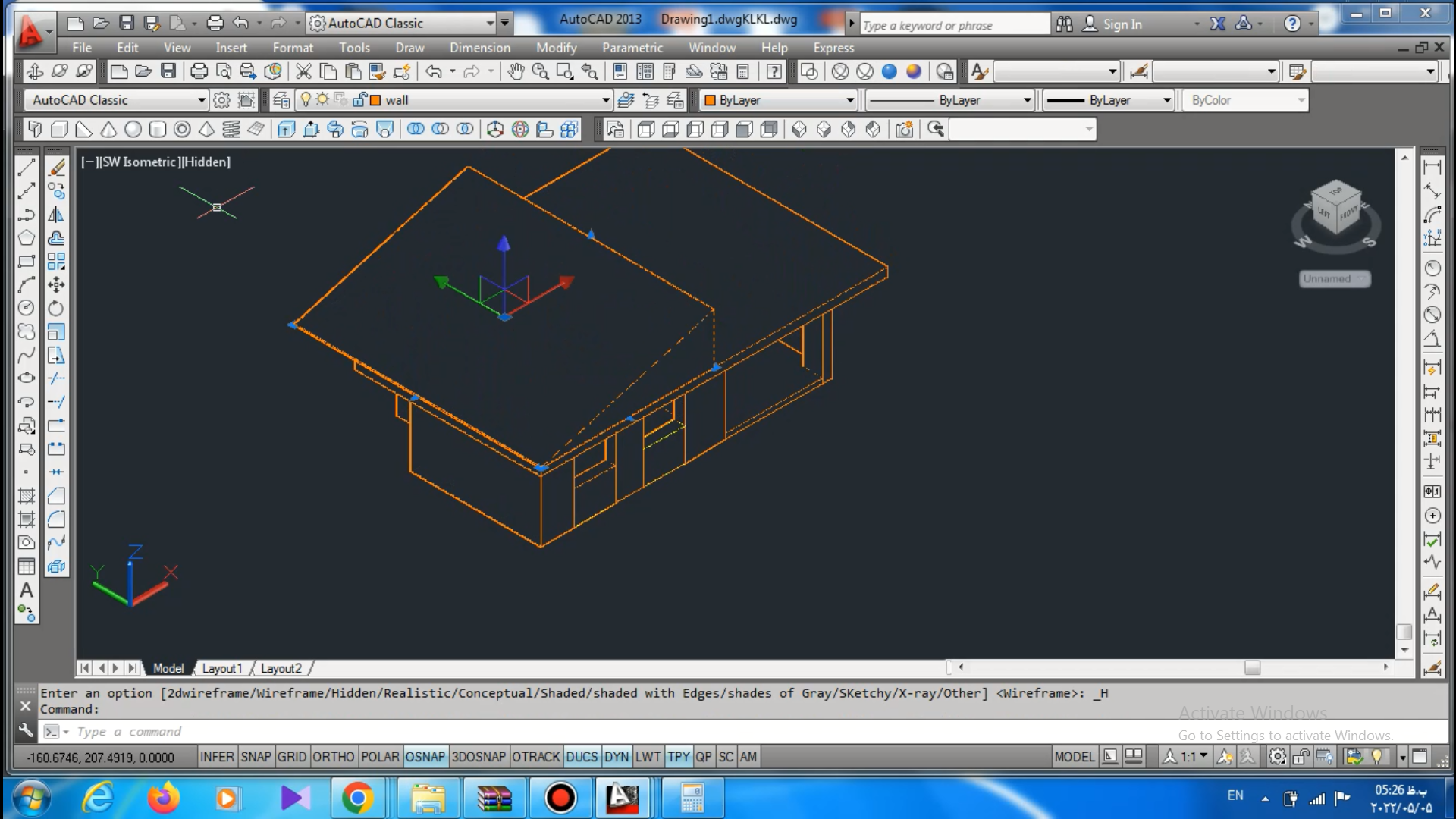Image resolution: width=1456 pixels, height=819 pixels.
Task: Open the ByLayer color swatch control
Action: click(779, 100)
